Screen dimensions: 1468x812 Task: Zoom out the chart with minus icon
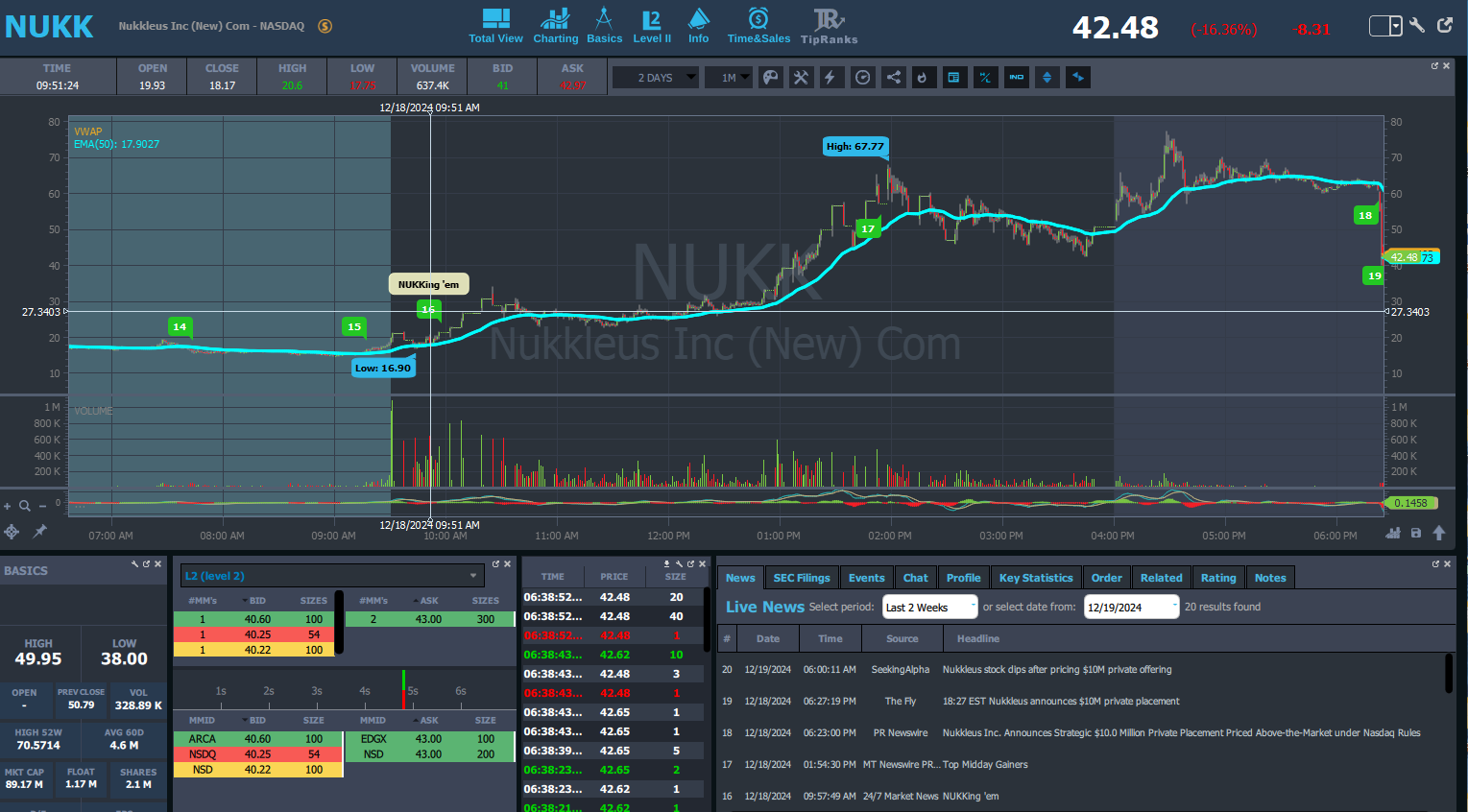44,506
